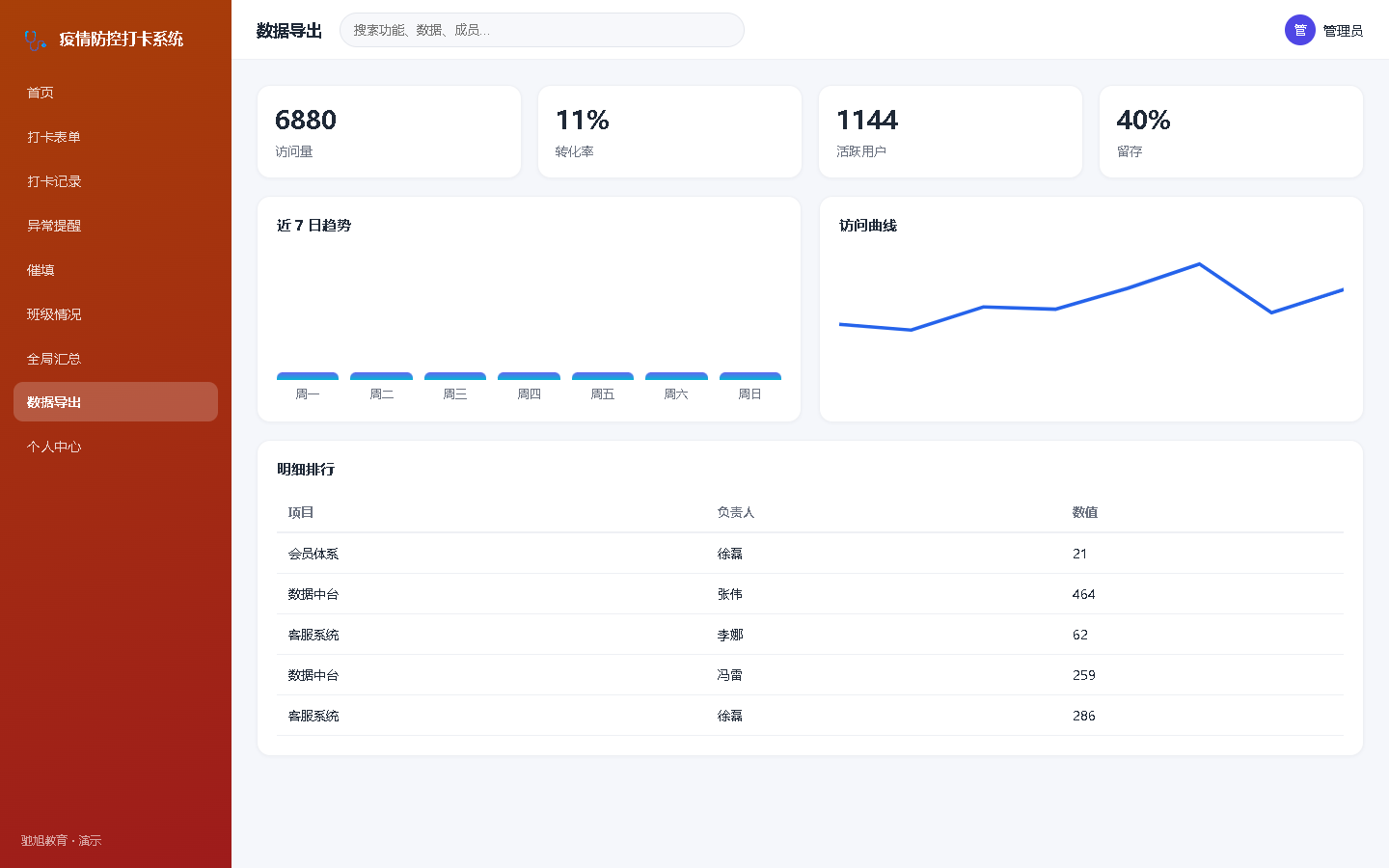Click the 近 7 日趋势 heading
Screen dimensions: 1389x868
point(313,226)
